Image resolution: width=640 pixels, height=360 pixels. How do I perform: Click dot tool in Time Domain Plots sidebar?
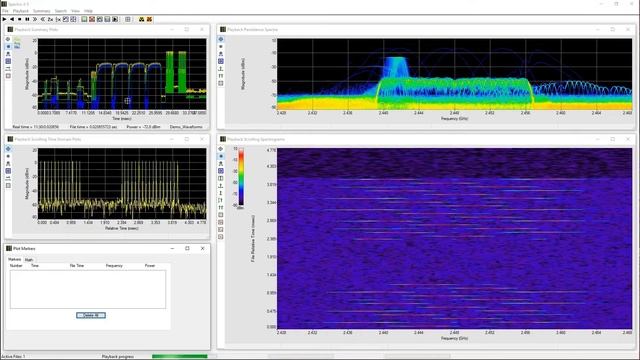coord(8,156)
